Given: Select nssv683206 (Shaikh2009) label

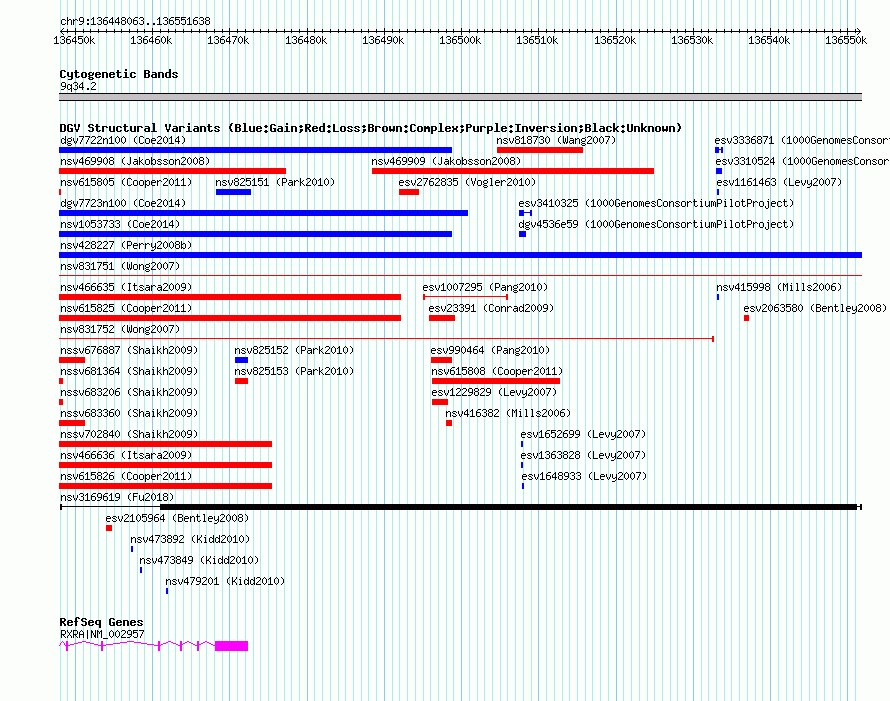Looking at the screenshot, I should (x=129, y=392).
